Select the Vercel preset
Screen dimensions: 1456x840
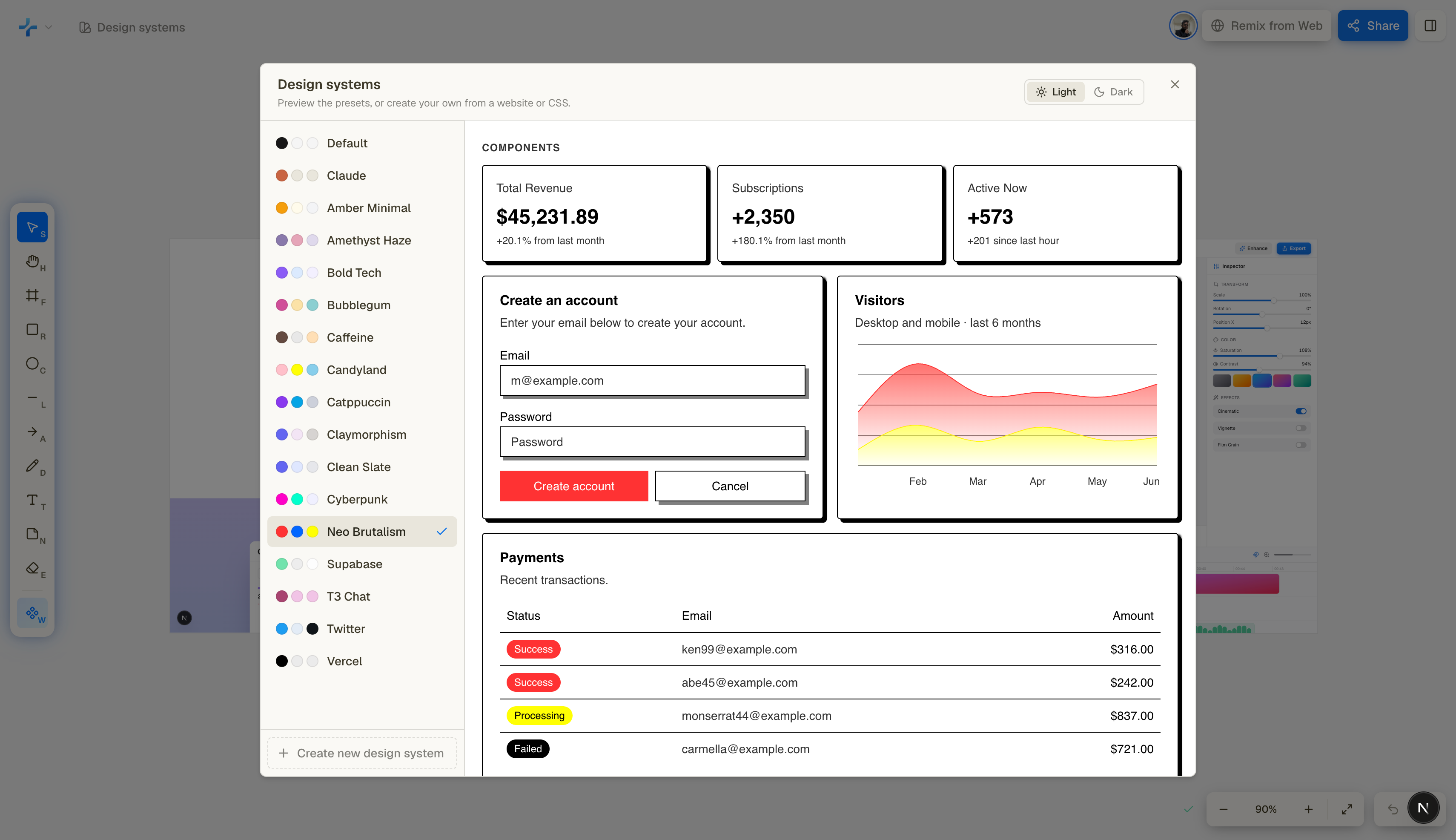click(362, 661)
